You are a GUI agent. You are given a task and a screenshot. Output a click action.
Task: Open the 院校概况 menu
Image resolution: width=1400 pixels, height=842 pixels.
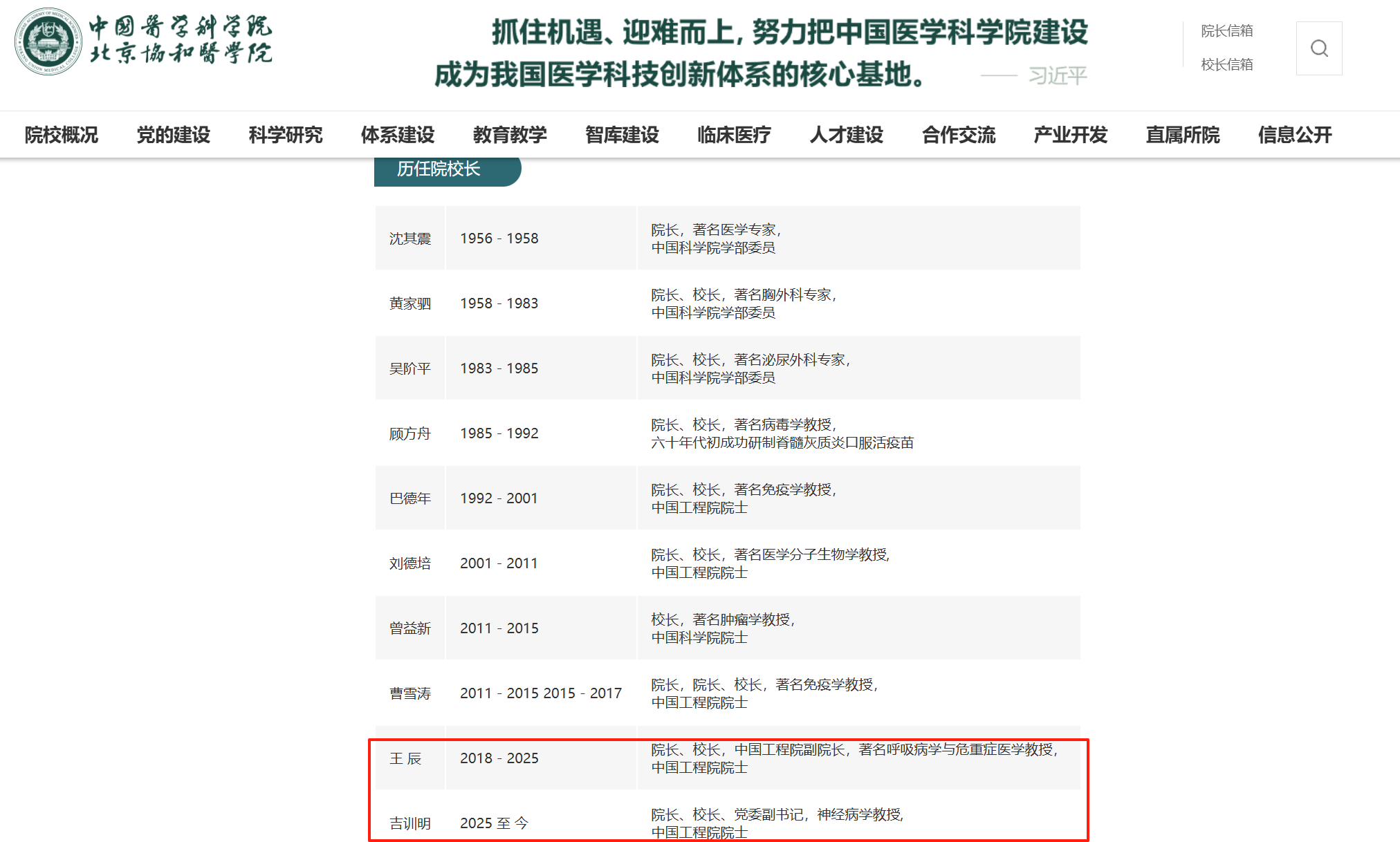pyautogui.click(x=62, y=135)
